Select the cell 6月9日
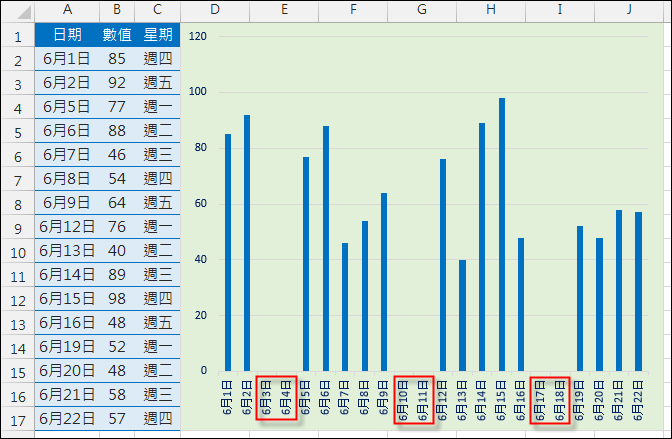This screenshot has height=439, width=672. tap(67, 203)
